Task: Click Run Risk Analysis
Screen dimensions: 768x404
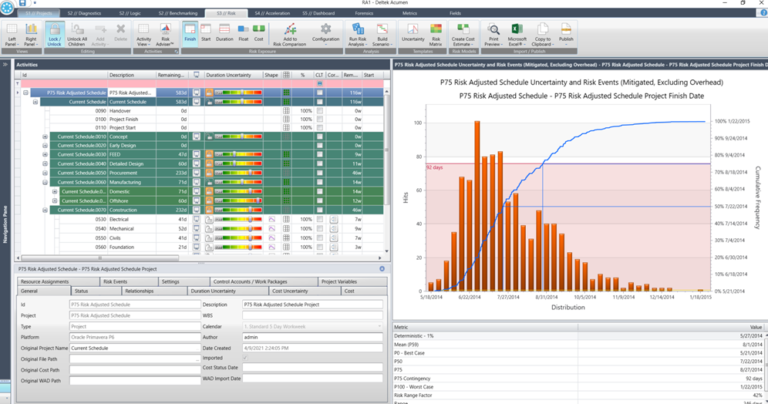Action: [358, 34]
